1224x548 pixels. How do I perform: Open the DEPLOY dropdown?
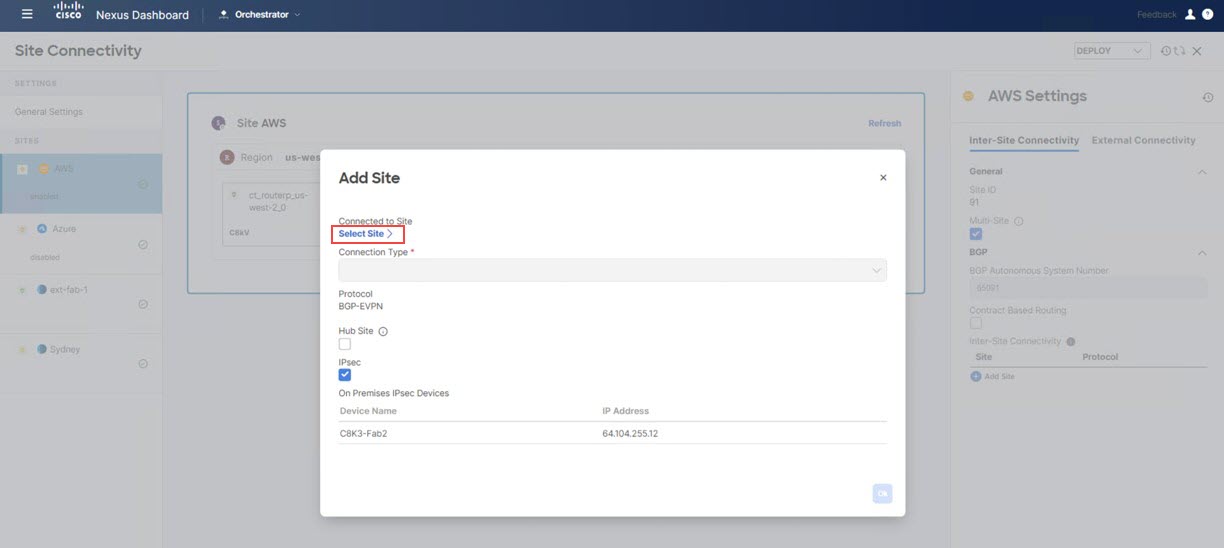[x=1111, y=51]
